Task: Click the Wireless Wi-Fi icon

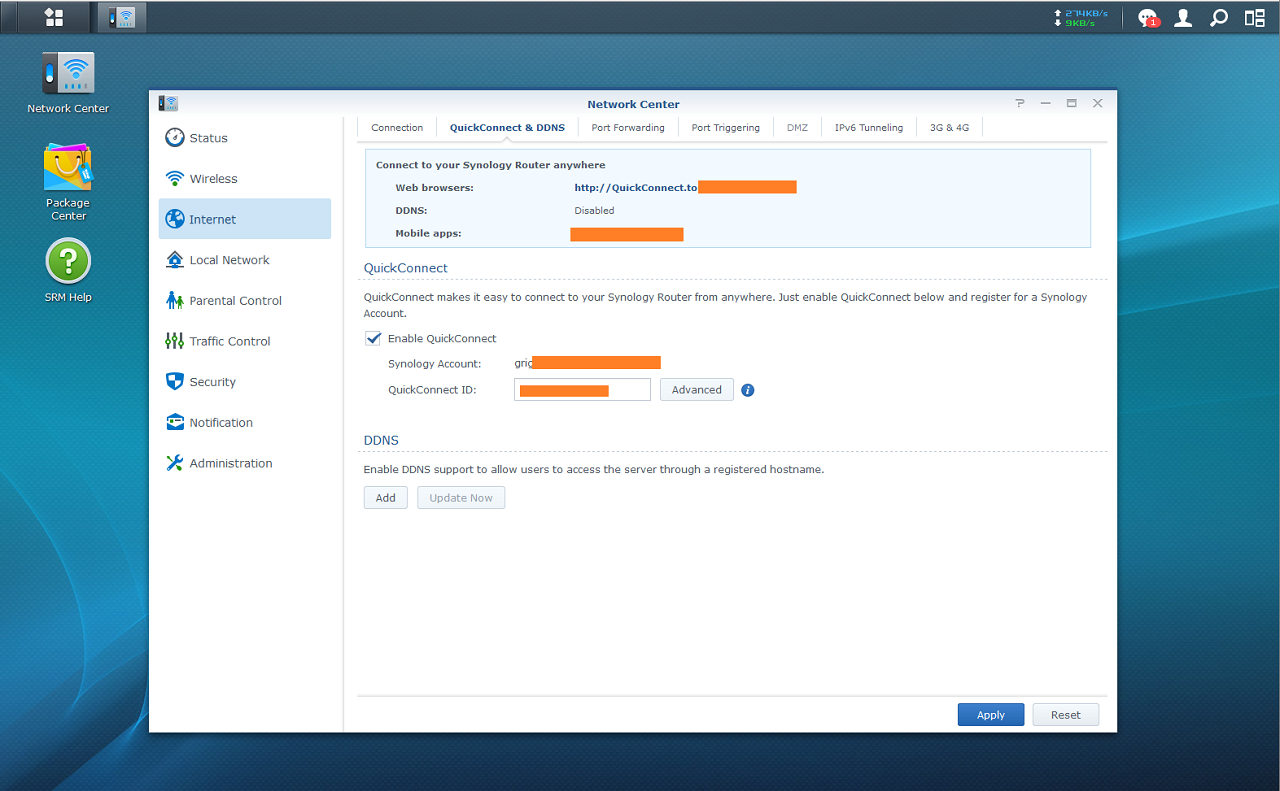Action: point(175,179)
